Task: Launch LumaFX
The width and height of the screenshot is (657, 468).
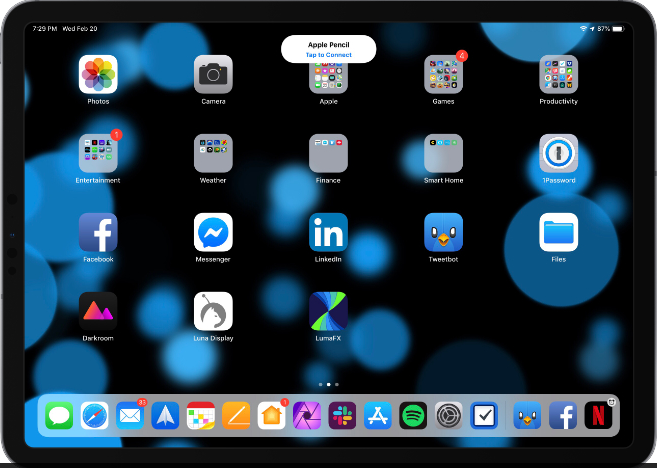Action: (x=328, y=311)
